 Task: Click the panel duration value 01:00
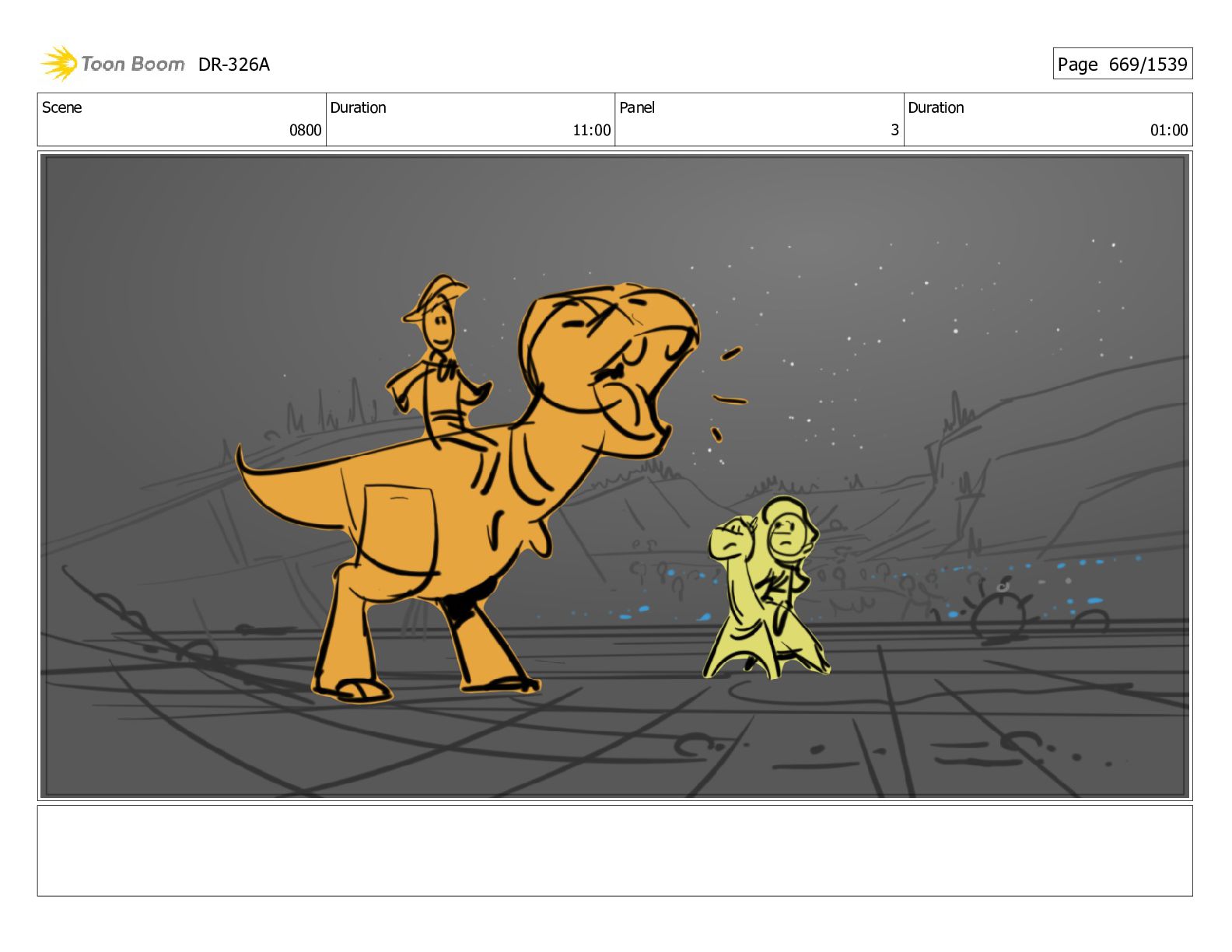(1168, 130)
